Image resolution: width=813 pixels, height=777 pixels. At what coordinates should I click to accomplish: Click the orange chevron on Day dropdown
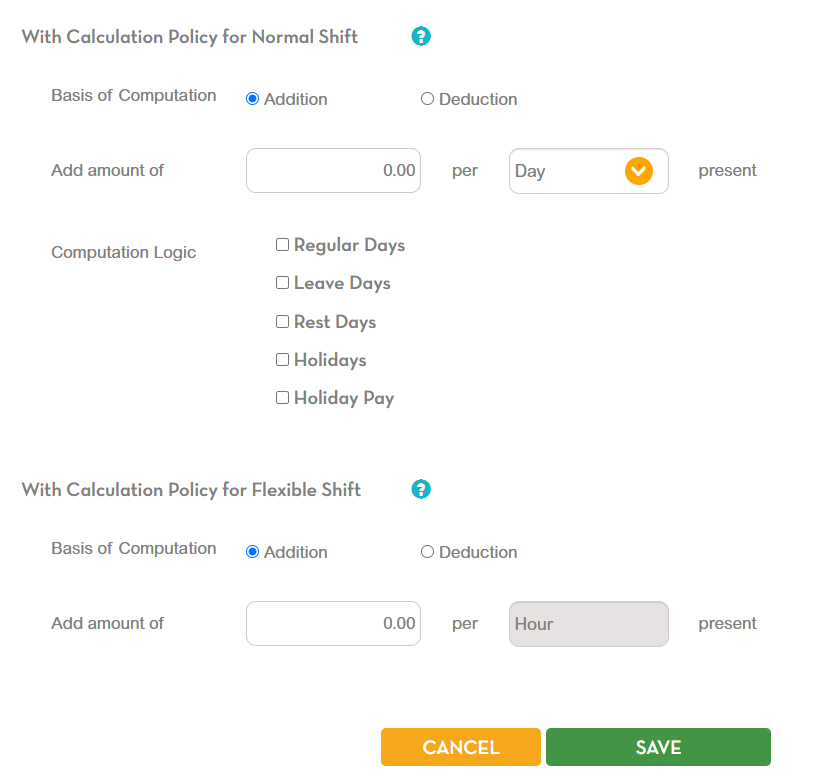pyautogui.click(x=639, y=171)
